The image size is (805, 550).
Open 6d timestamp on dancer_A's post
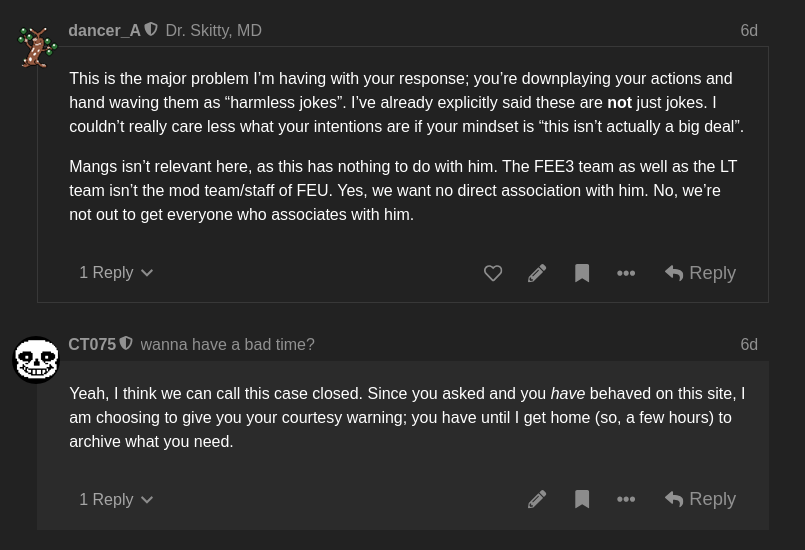pyautogui.click(x=749, y=30)
